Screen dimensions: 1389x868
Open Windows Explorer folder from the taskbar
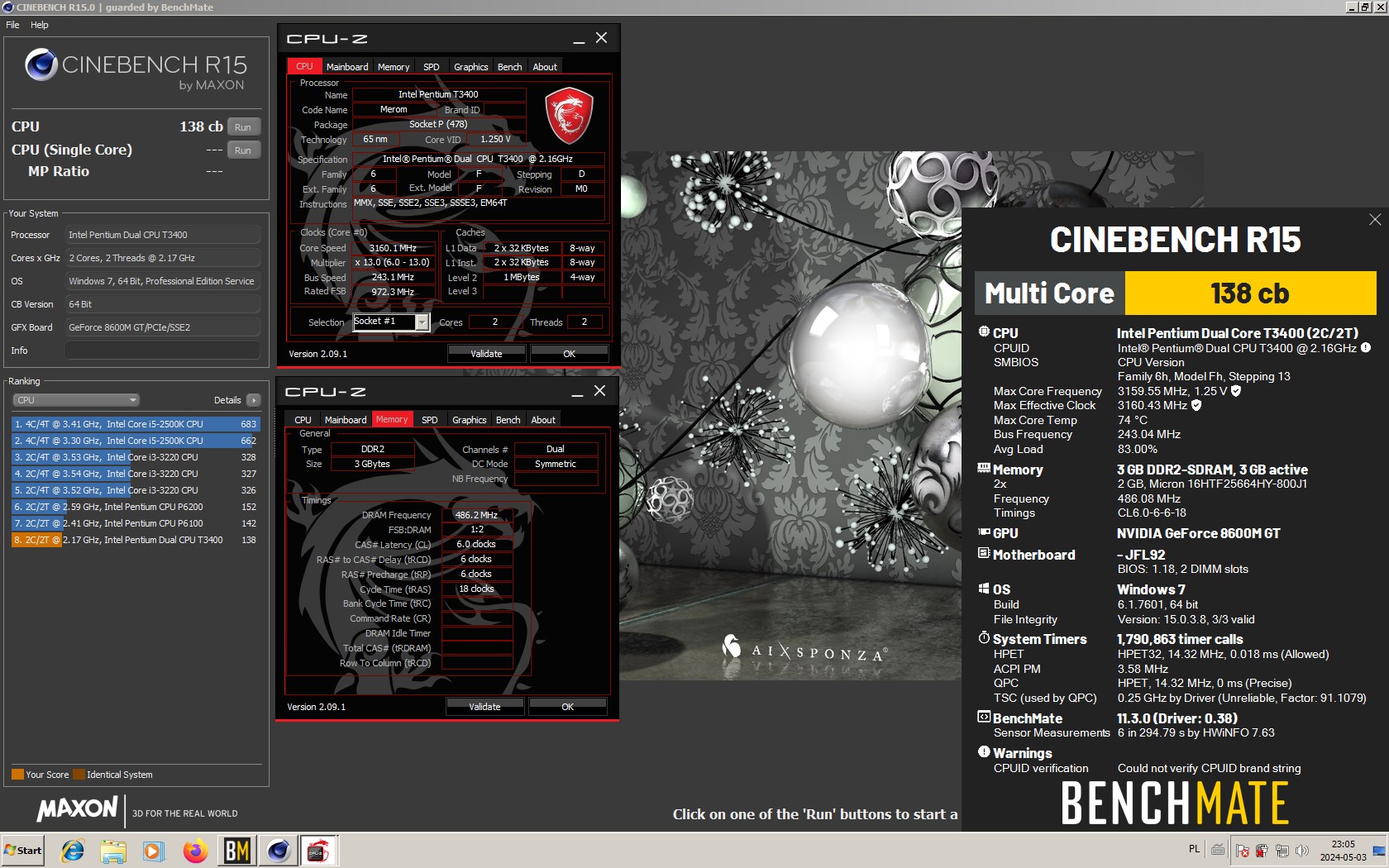pyautogui.click(x=113, y=851)
